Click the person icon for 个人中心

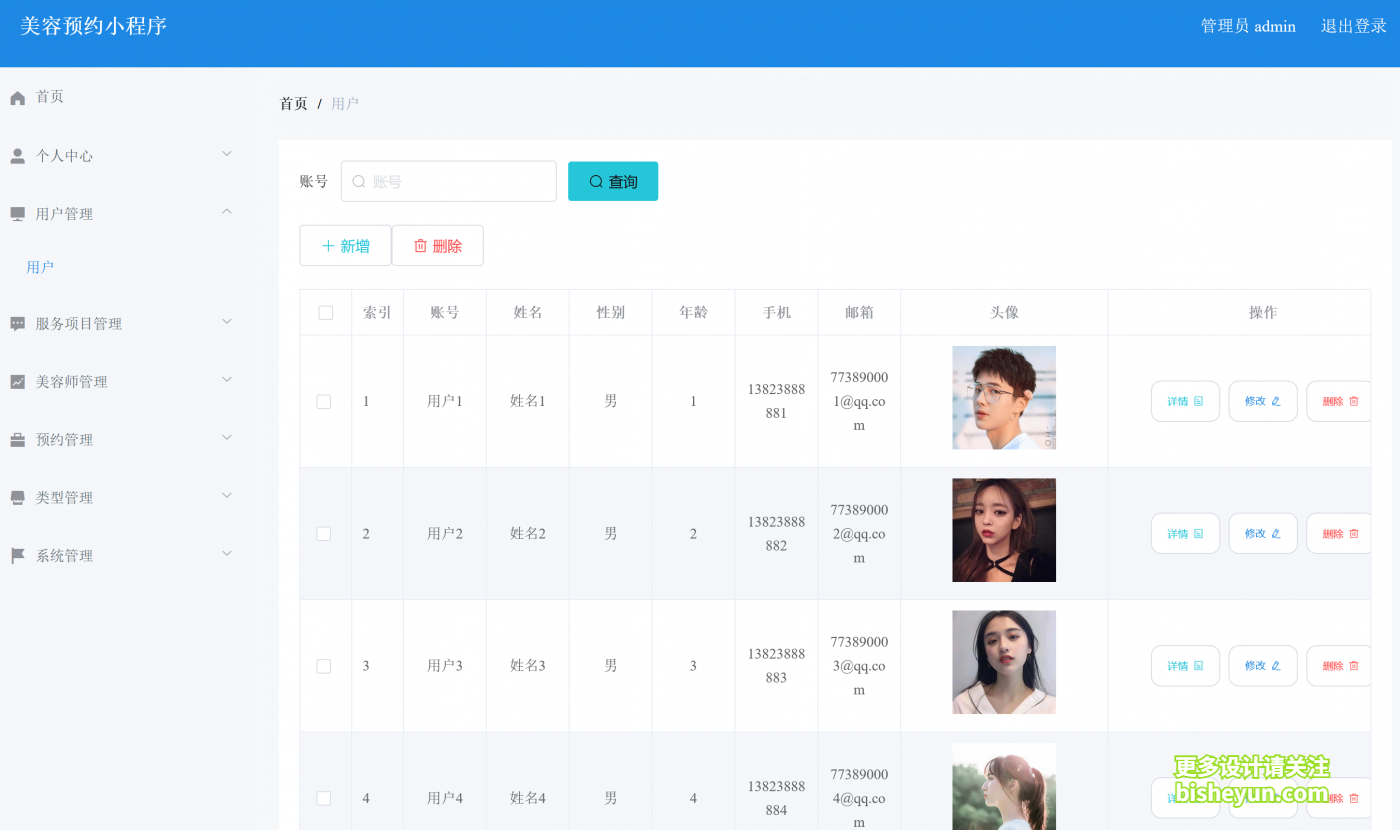click(x=17, y=156)
